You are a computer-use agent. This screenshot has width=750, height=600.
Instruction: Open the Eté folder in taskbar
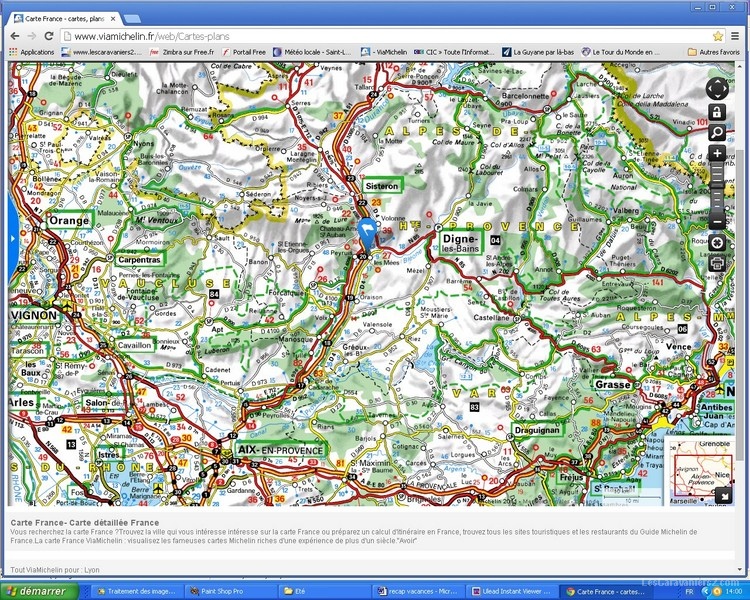coord(323,591)
